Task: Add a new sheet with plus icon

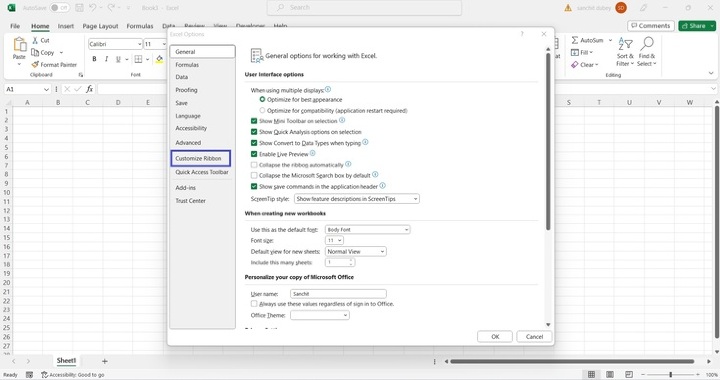Action: pos(105,361)
